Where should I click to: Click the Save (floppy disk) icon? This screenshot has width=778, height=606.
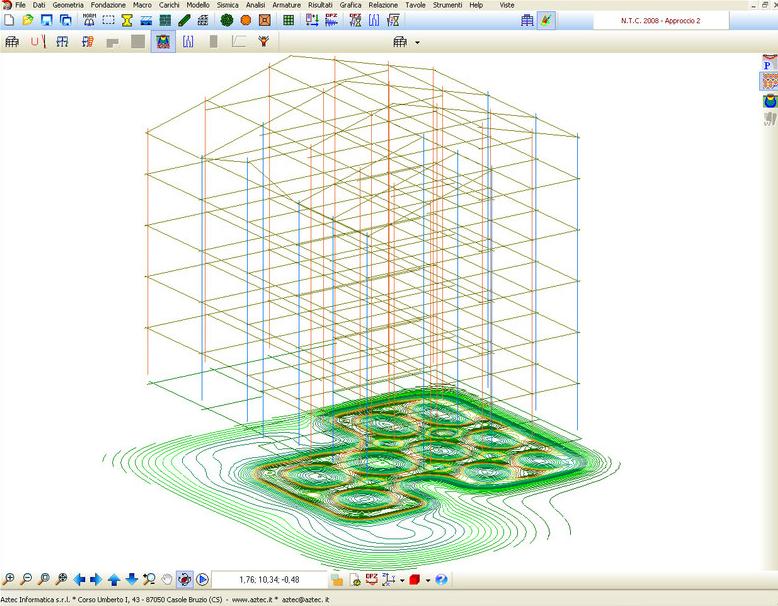pos(46,20)
